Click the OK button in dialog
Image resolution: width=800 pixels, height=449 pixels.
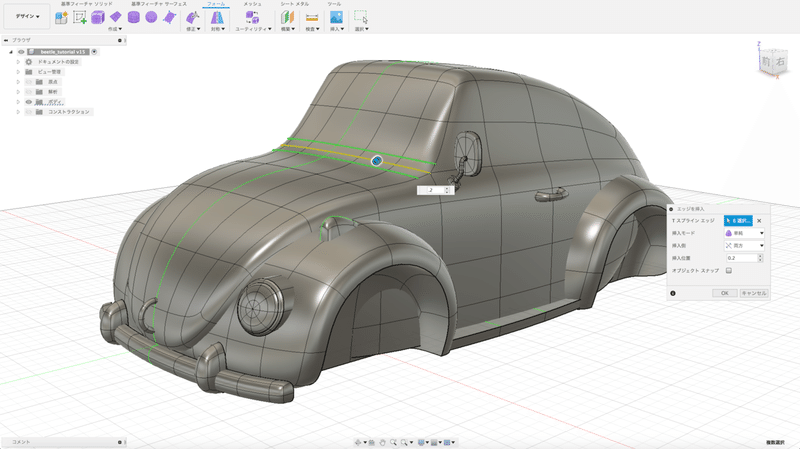click(x=724, y=293)
